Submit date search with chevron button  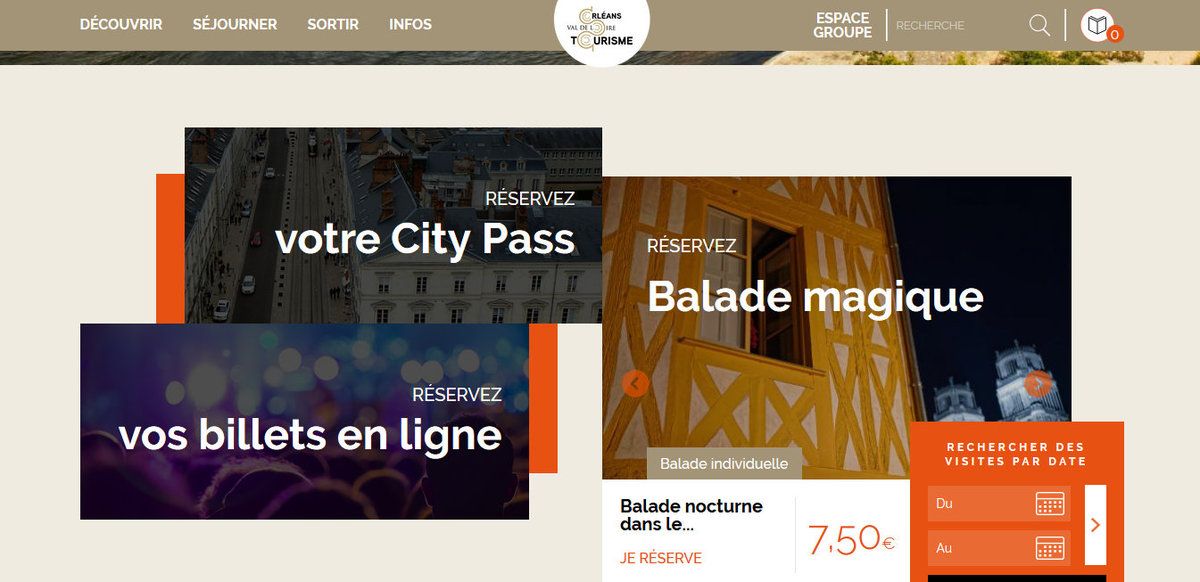1095,525
